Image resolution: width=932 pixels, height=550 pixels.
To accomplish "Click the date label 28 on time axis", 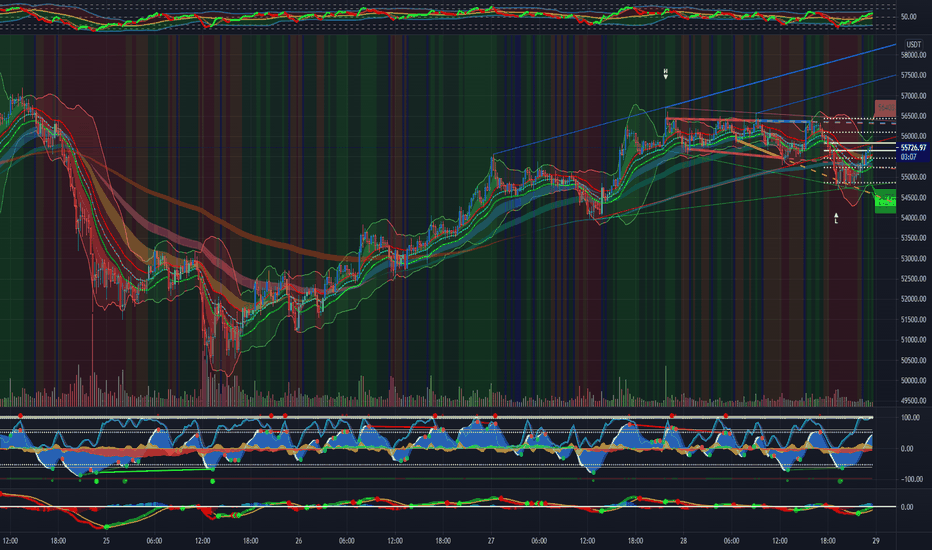I will click(684, 541).
